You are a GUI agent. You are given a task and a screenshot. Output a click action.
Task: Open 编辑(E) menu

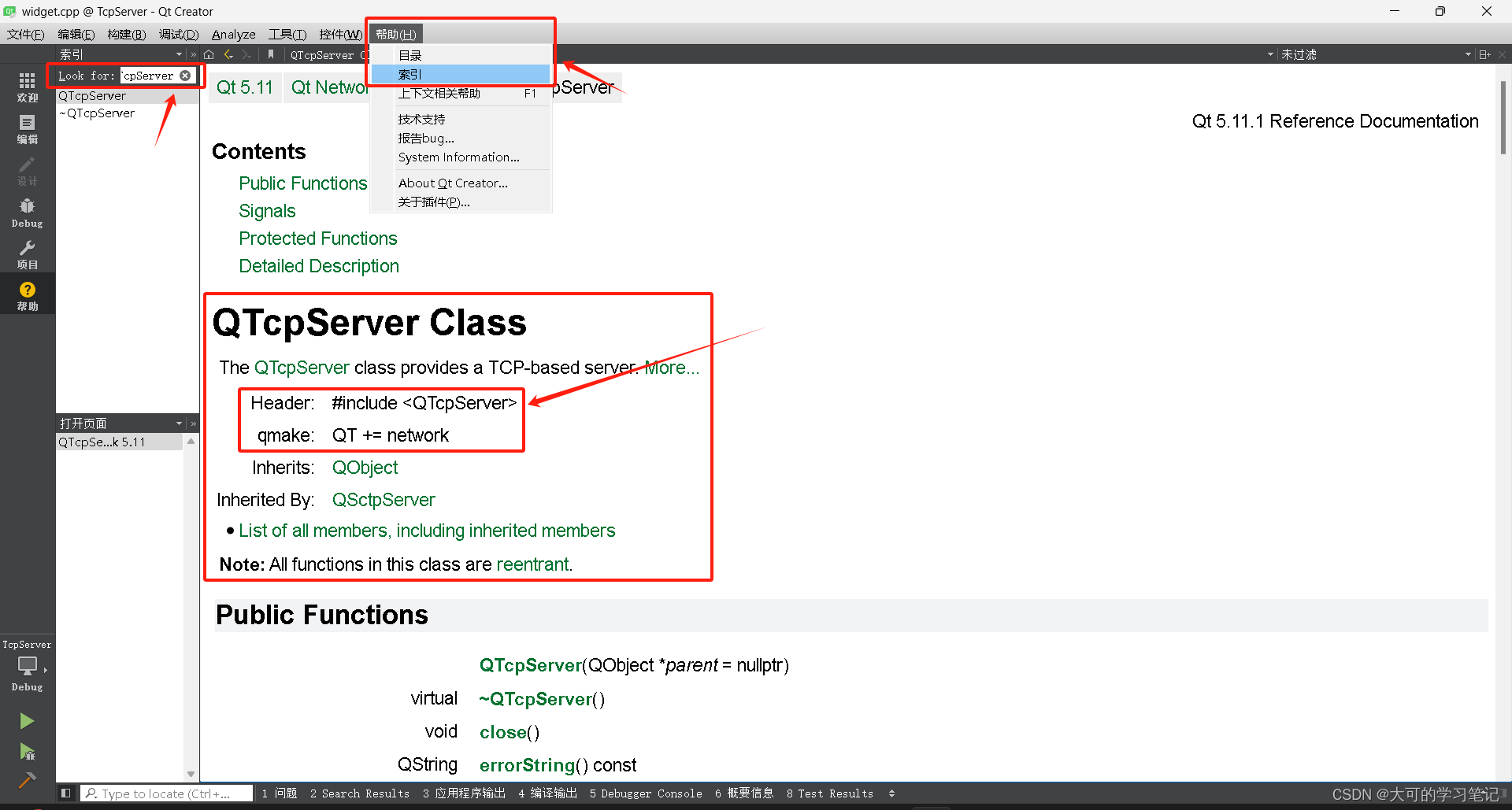pyautogui.click(x=76, y=34)
